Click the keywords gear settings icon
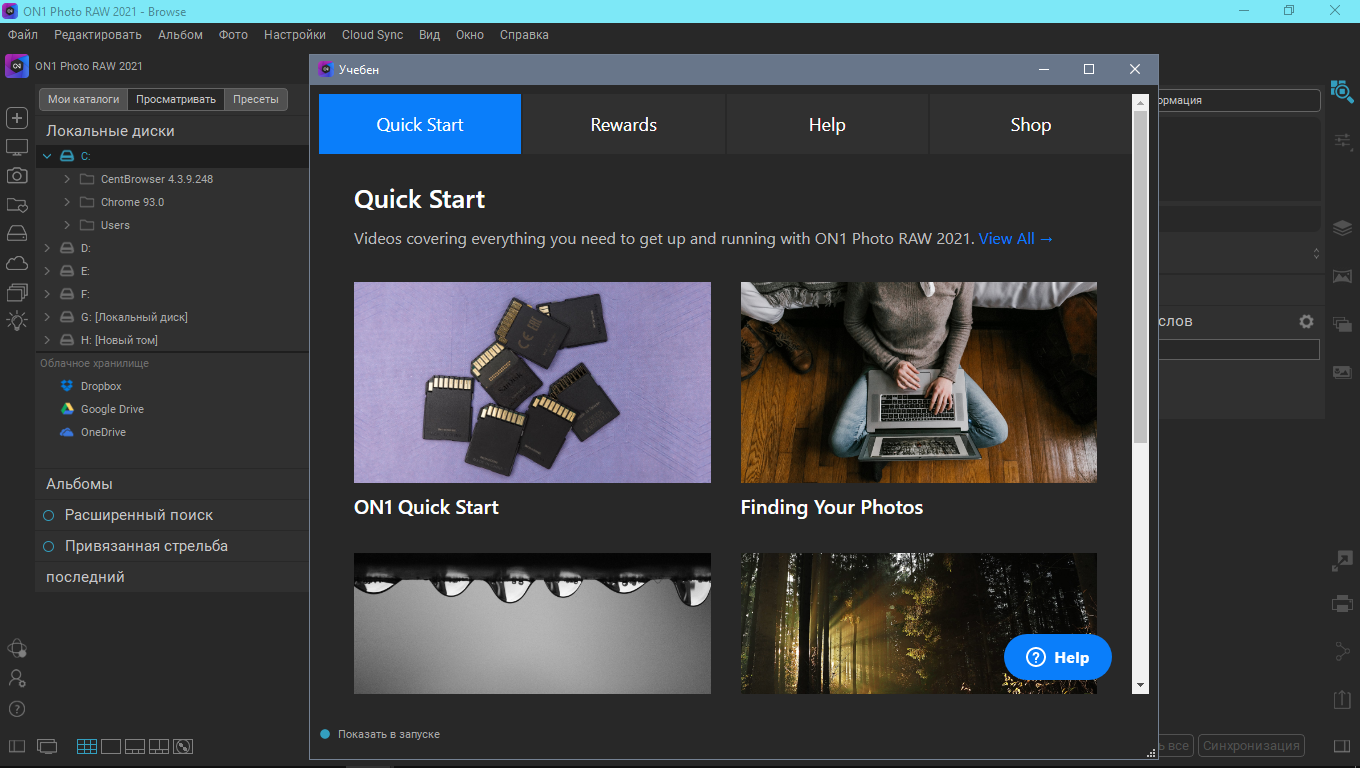 tap(1306, 322)
